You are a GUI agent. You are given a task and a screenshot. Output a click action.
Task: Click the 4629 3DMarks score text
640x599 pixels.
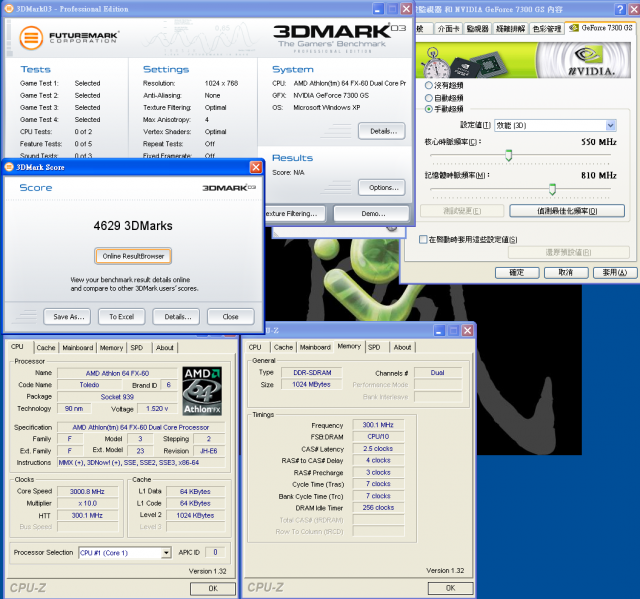133,226
